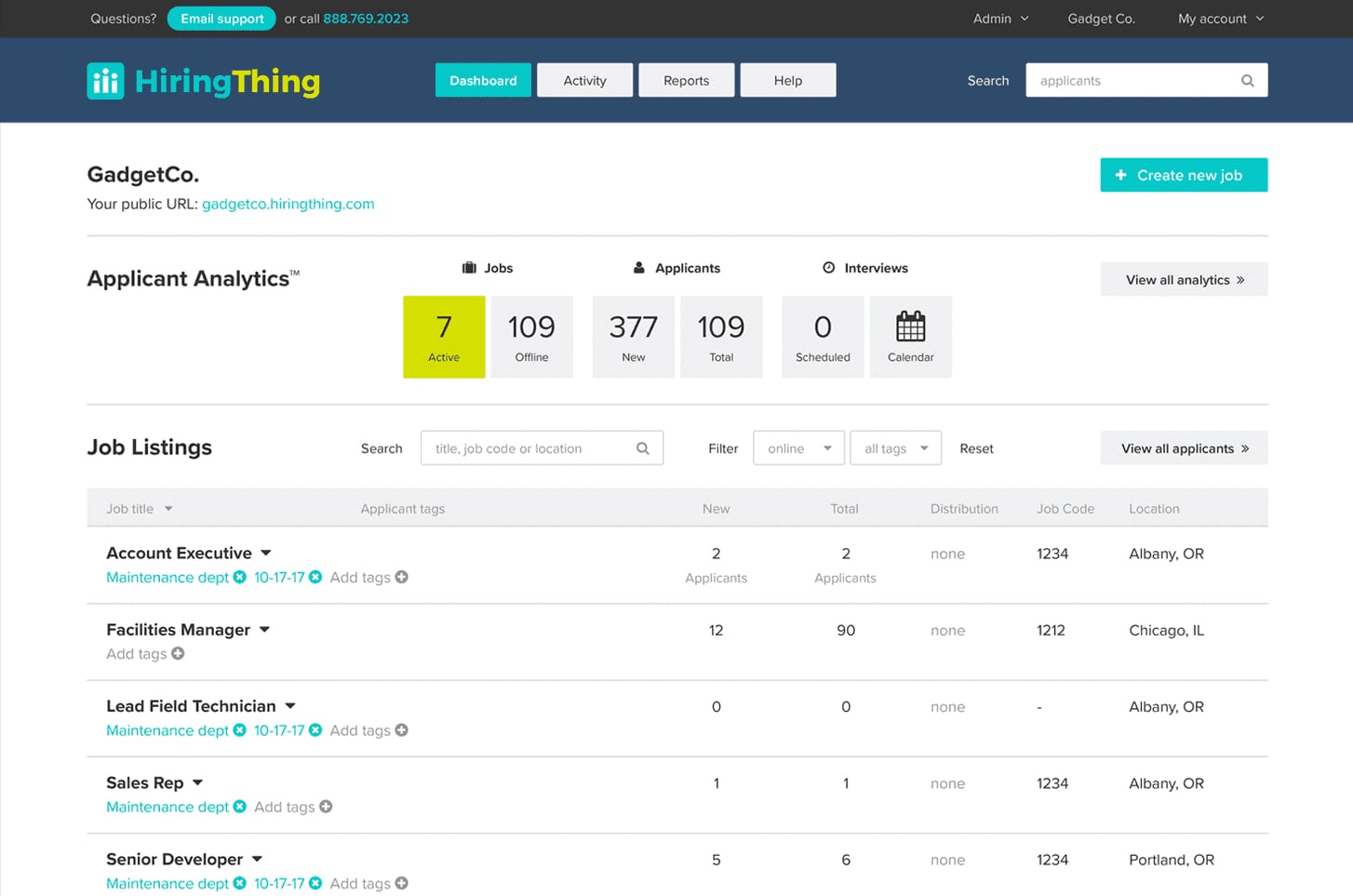
Task: Click the New column header
Action: click(716, 509)
